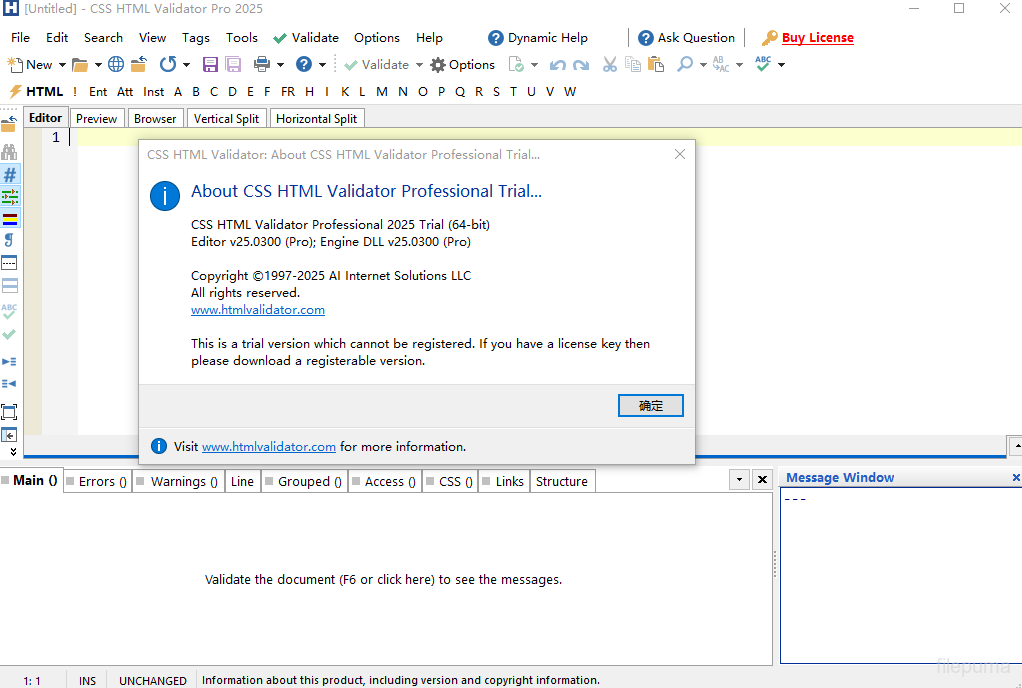This screenshot has height=688, width=1022.
Task: Click the scissors Cut icon
Action: [610, 65]
